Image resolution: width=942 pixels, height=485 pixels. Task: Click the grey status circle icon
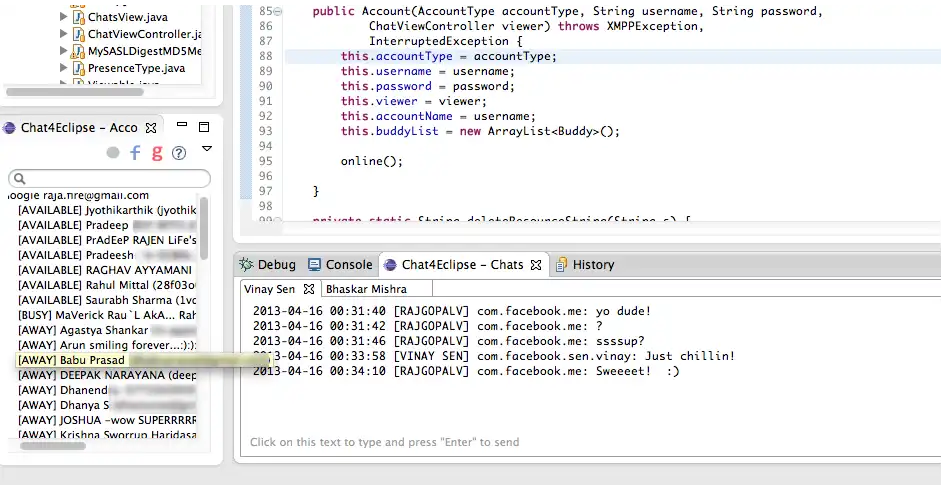click(113, 153)
